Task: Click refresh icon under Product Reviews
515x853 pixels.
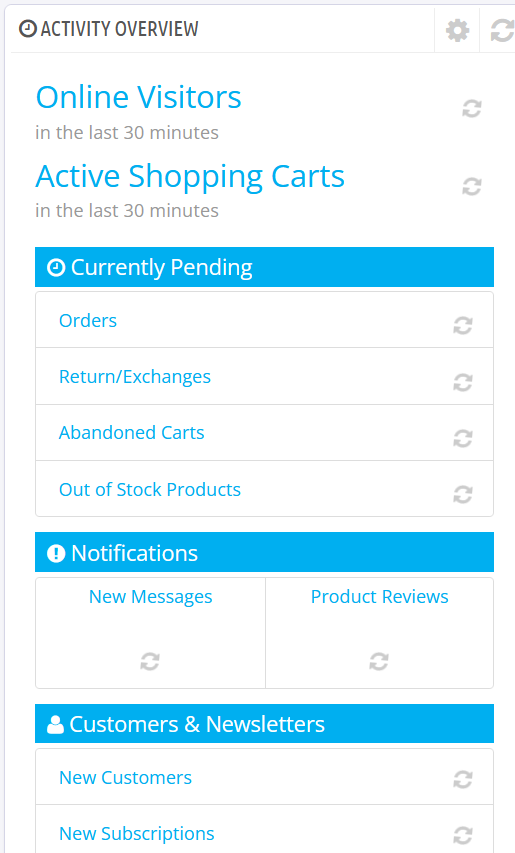Action: point(379,662)
